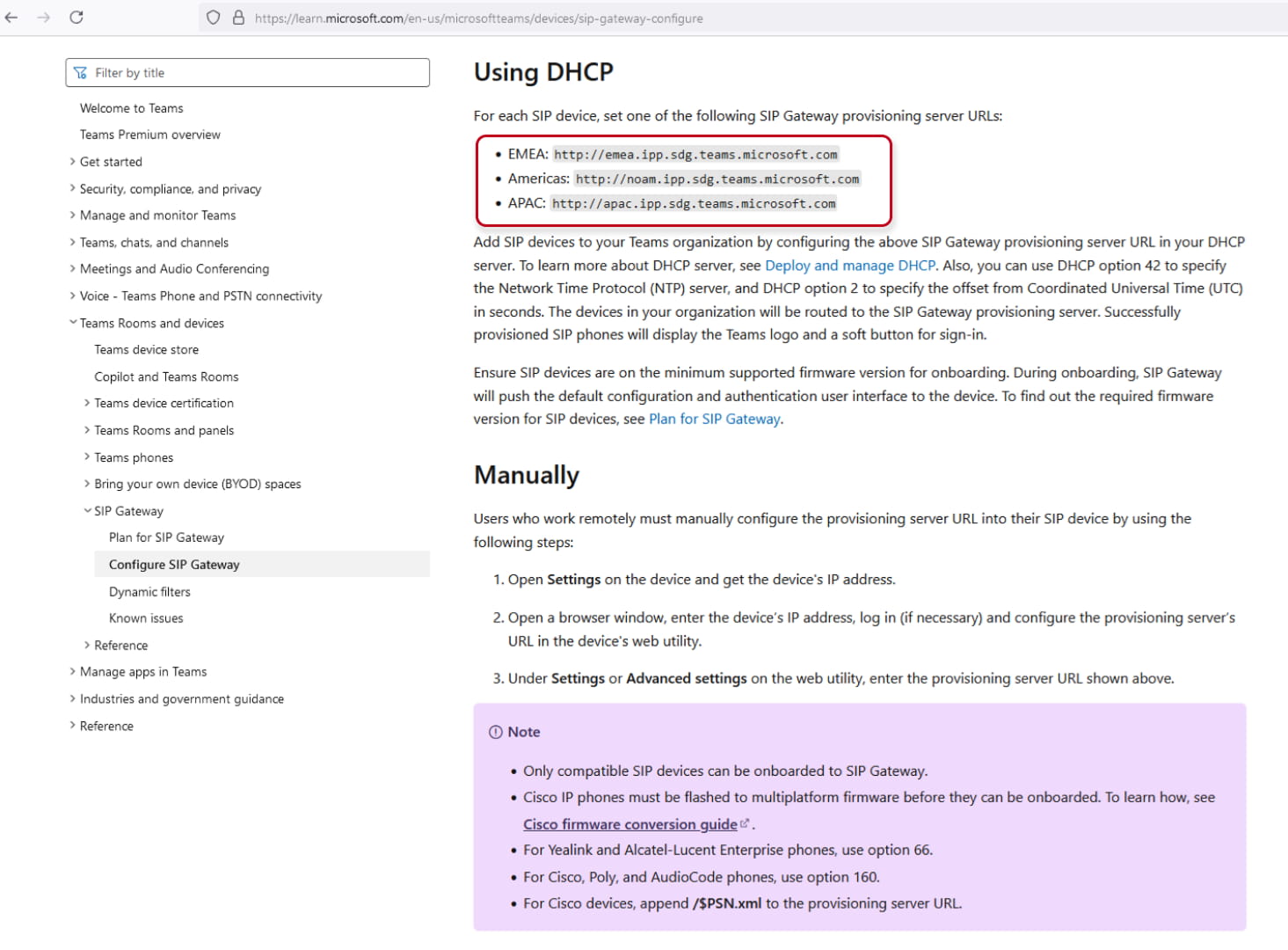
Task: Focus the Filter by title field
Action: click(x=247, y=73)
